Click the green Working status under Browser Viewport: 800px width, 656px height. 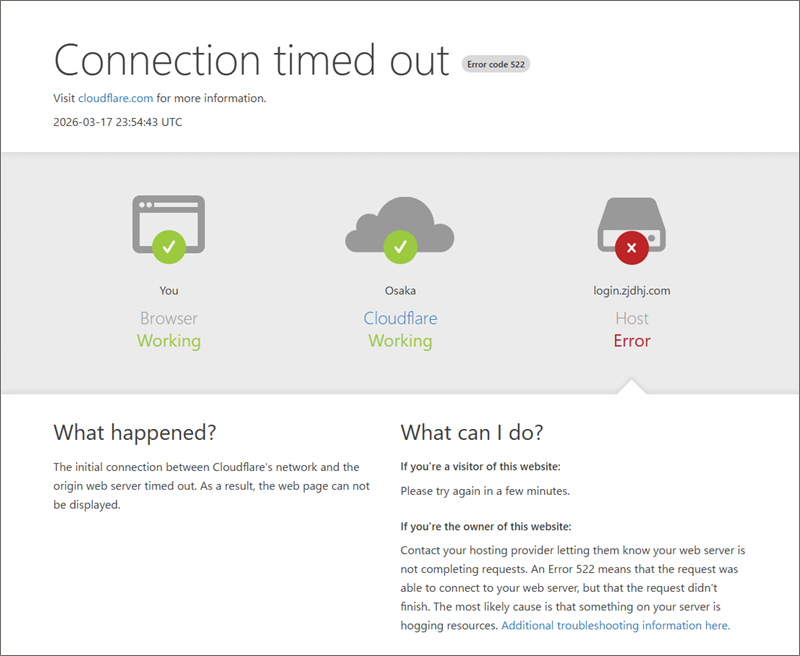click(168, 341)
